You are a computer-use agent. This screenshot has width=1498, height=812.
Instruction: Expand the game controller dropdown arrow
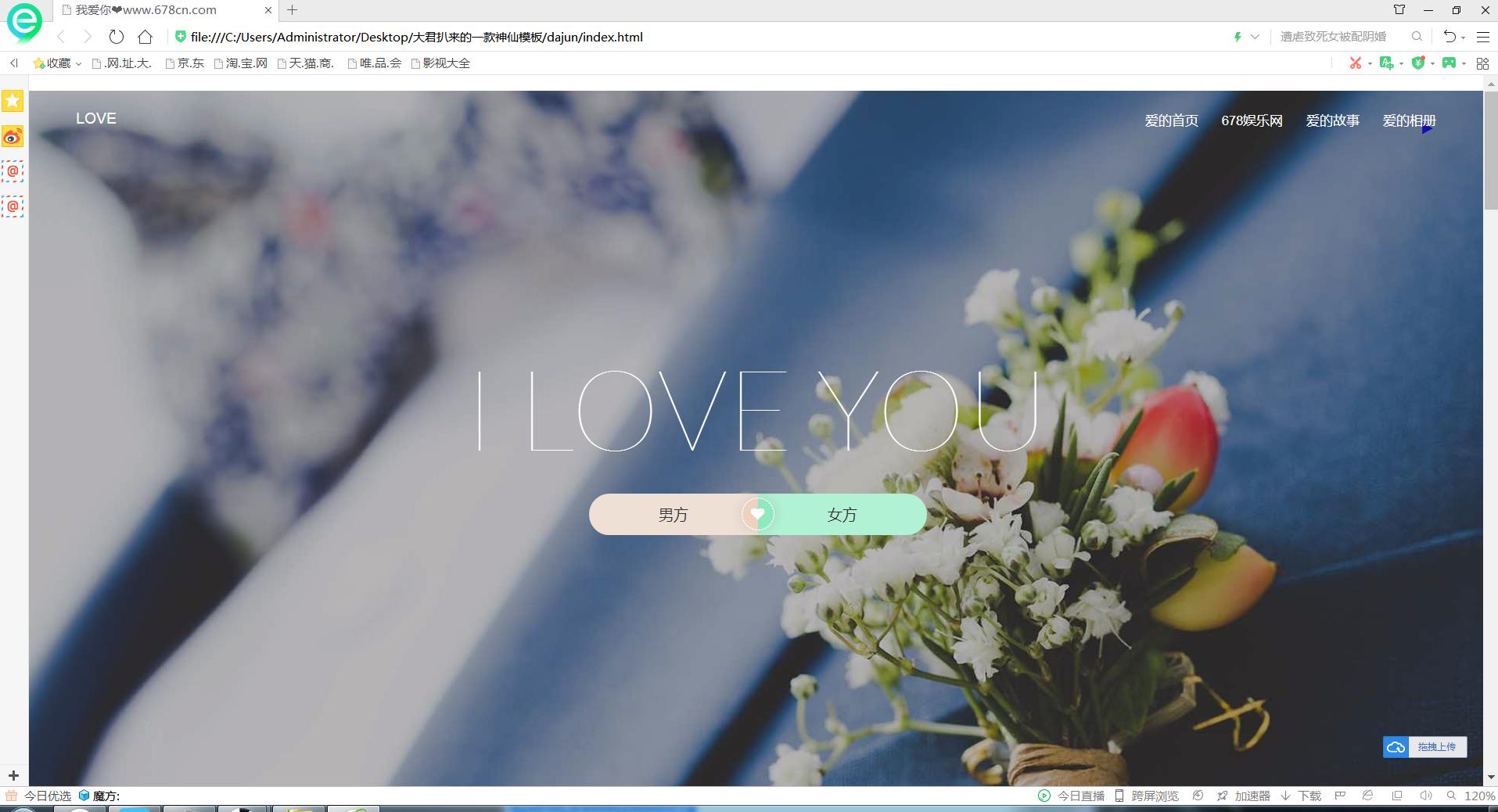pyautogui.click(x=1464, y=63)
